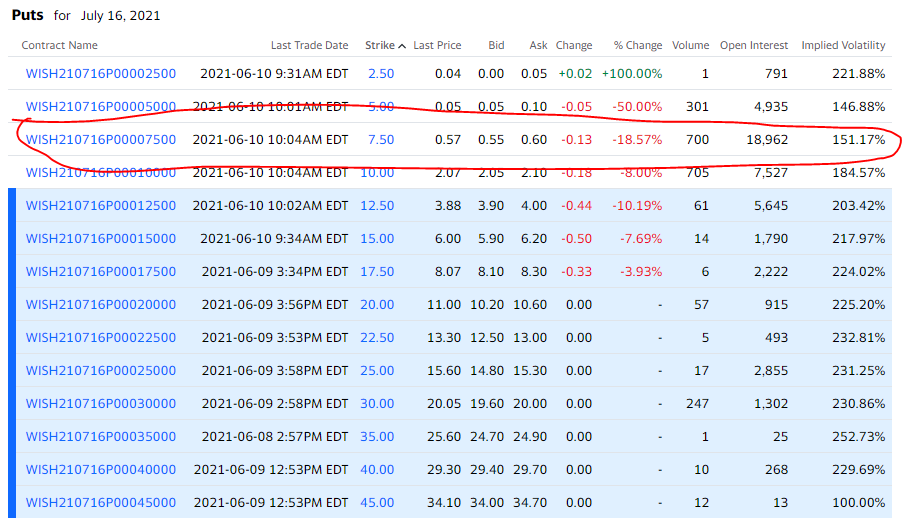The height and width of the screenshot is (527, 906).
Task: Open contract WISH210716P00020000
Action: (x=101, y=304)
